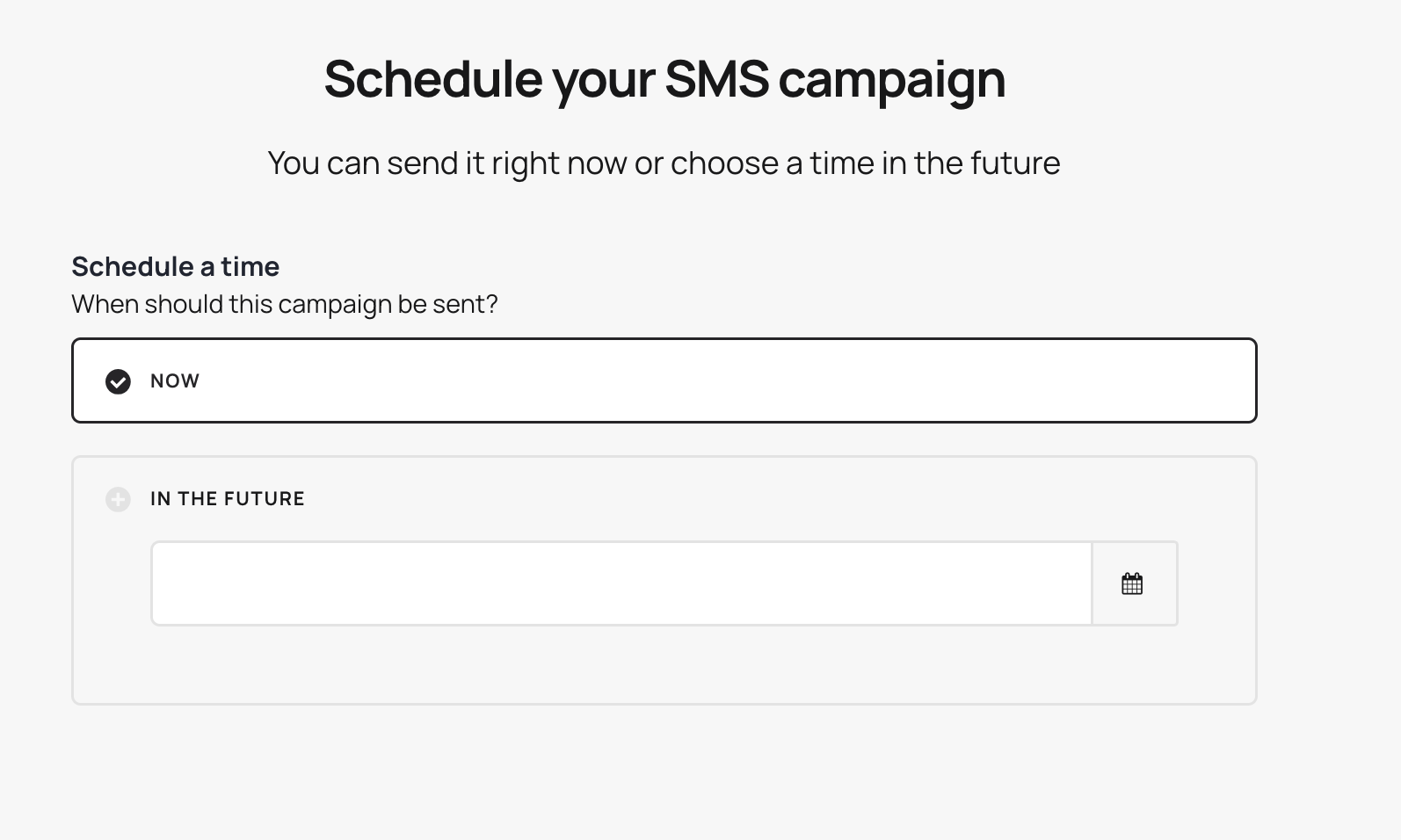This screenshot has width=1401, height=840.
Task: Click the checkmark icon beside NOW
Action: 118,381
